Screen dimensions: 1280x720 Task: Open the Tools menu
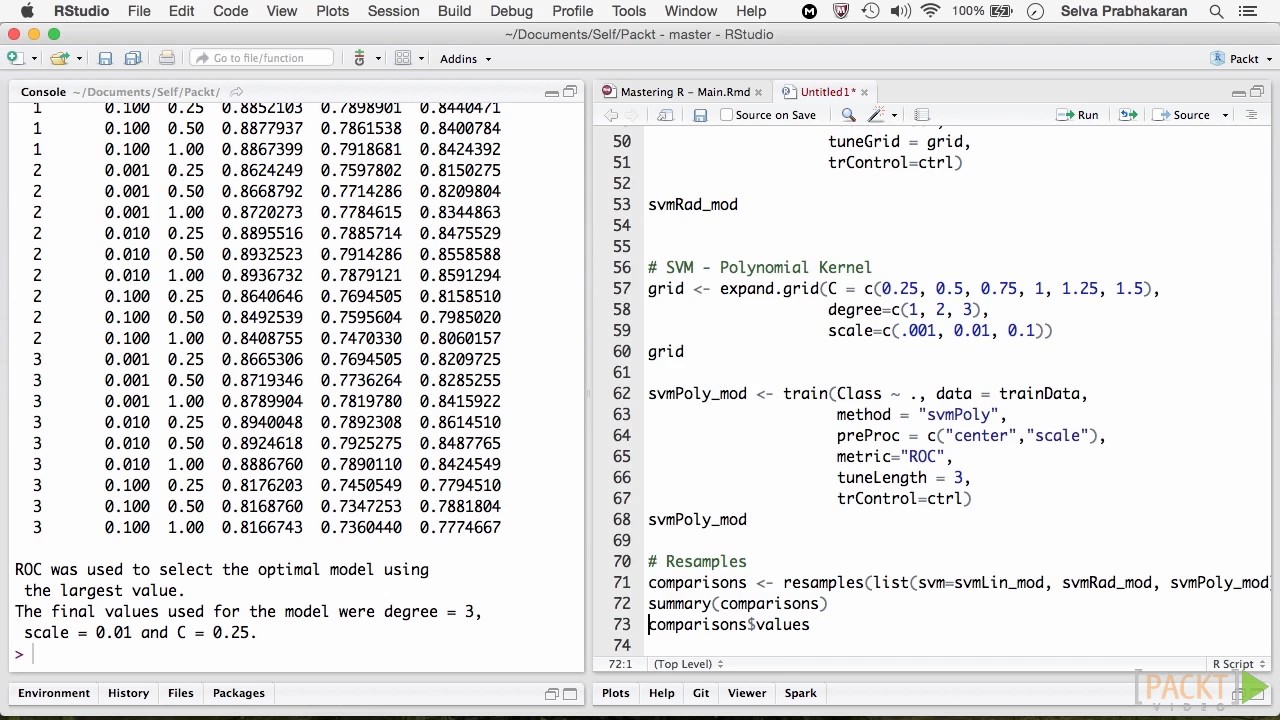coord(628,11)
